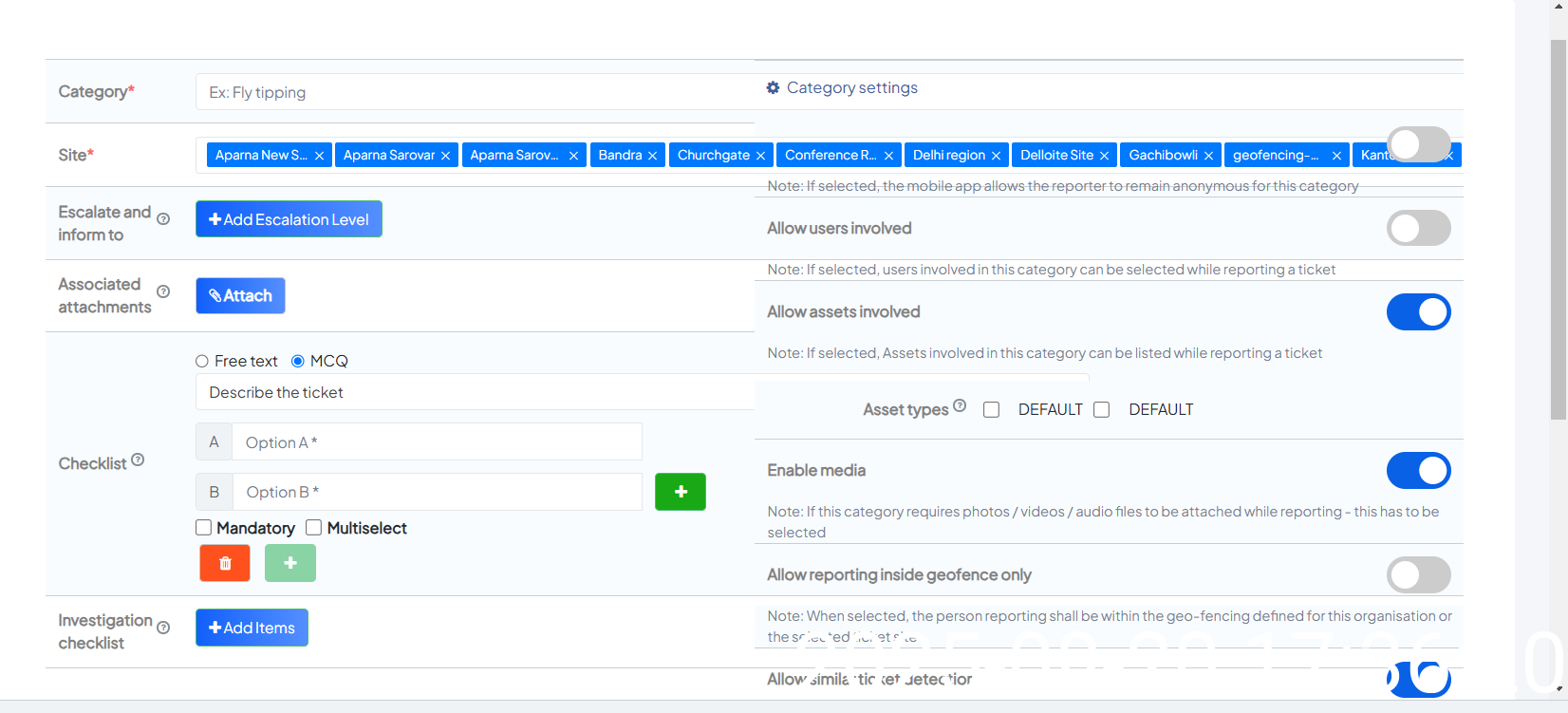Viewport: 1568px width, 713px height.
Task: Remove the Gachibowli site tag
Action: tap(1208, 156)
